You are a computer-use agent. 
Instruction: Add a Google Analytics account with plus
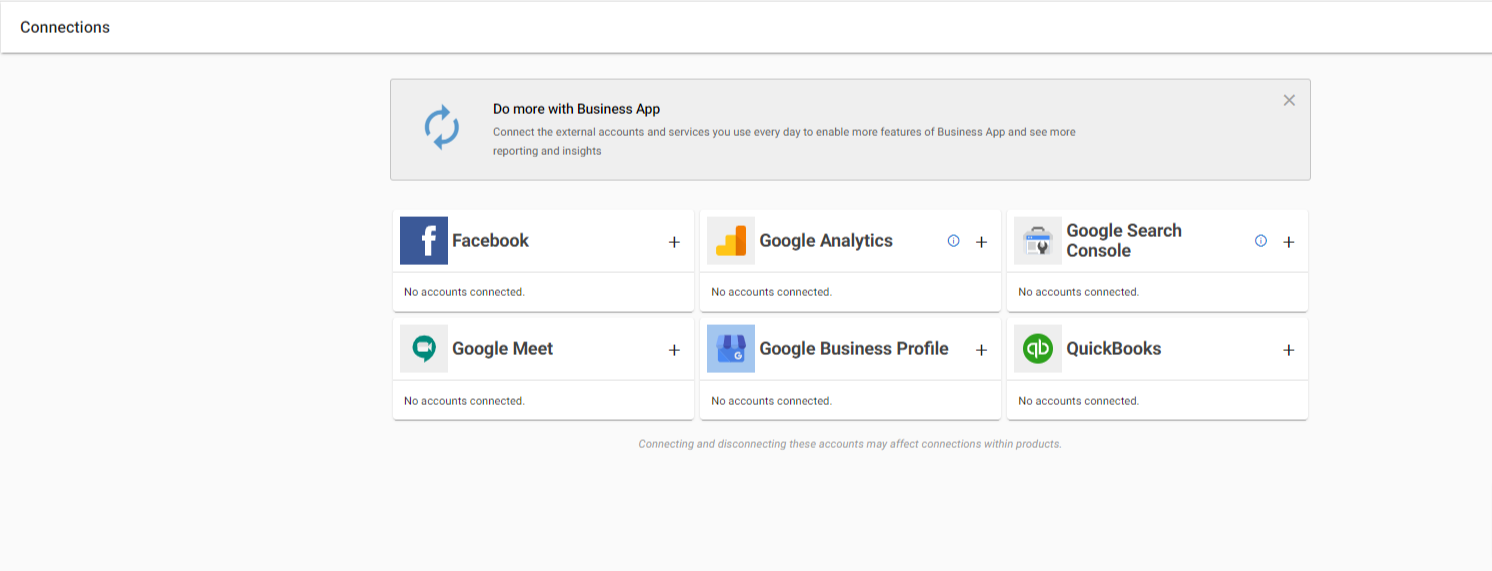(981, 242)
